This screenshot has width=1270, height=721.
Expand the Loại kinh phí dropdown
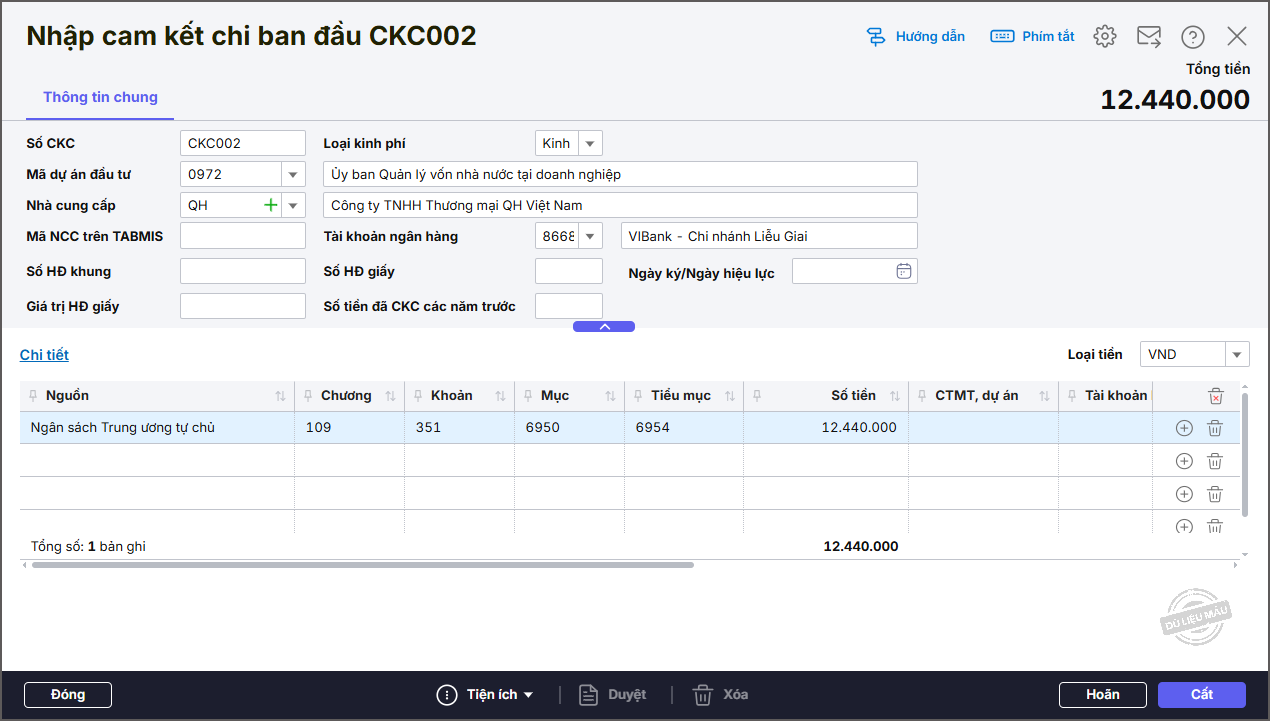click(590, 144)
